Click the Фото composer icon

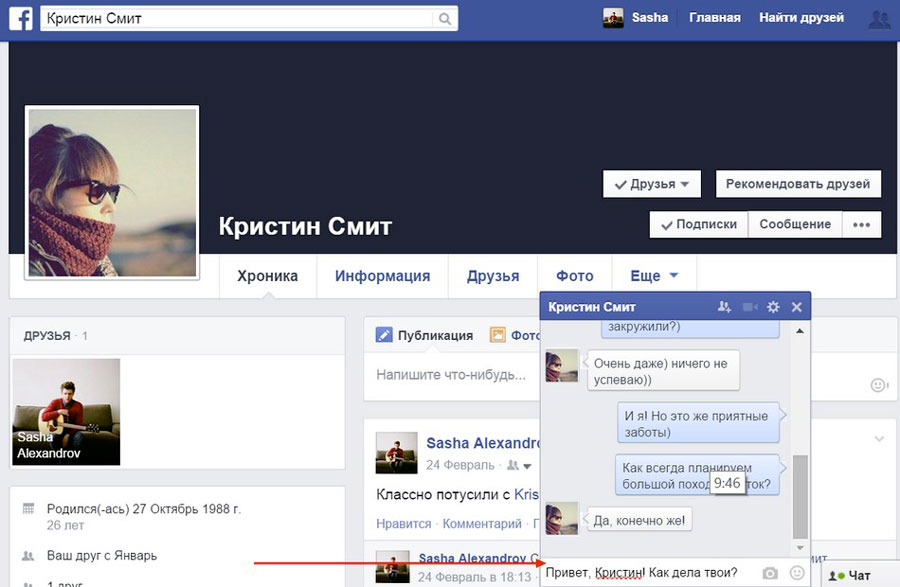(x=497, y=335)
